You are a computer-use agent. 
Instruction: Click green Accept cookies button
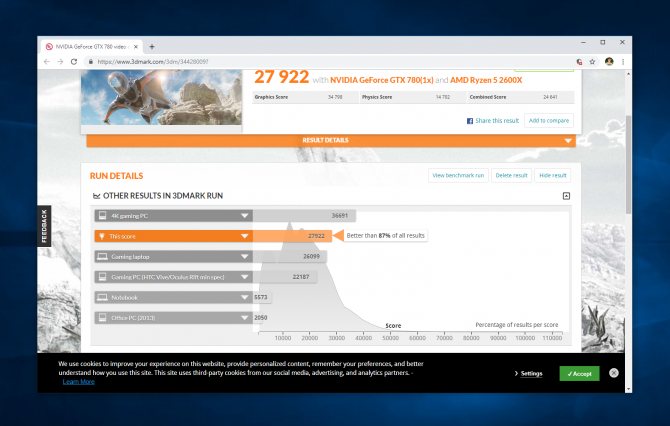point(579,374)
